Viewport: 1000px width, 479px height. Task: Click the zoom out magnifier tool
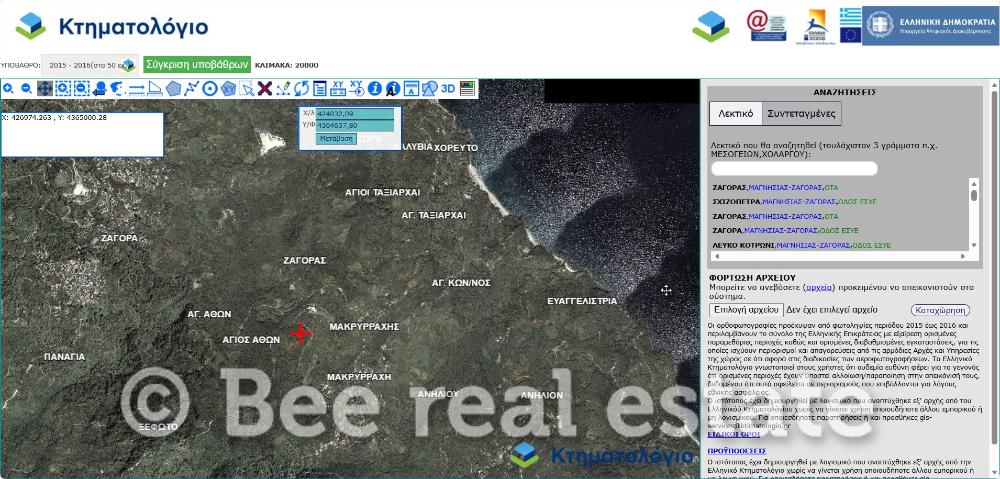click(26, 89)
